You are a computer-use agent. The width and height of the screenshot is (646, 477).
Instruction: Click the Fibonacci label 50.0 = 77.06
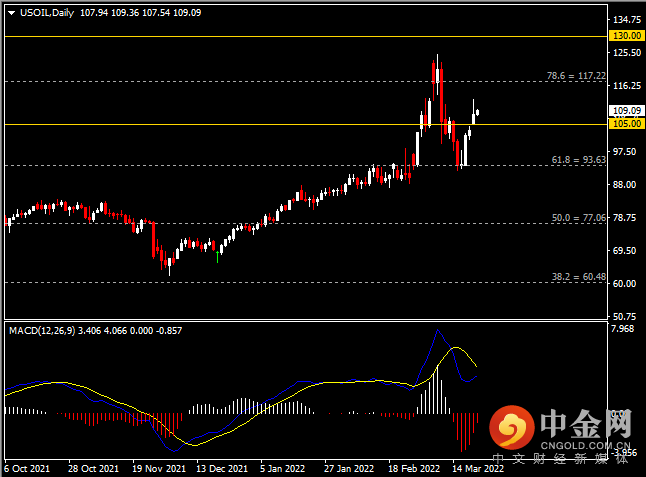pos(579,218)
